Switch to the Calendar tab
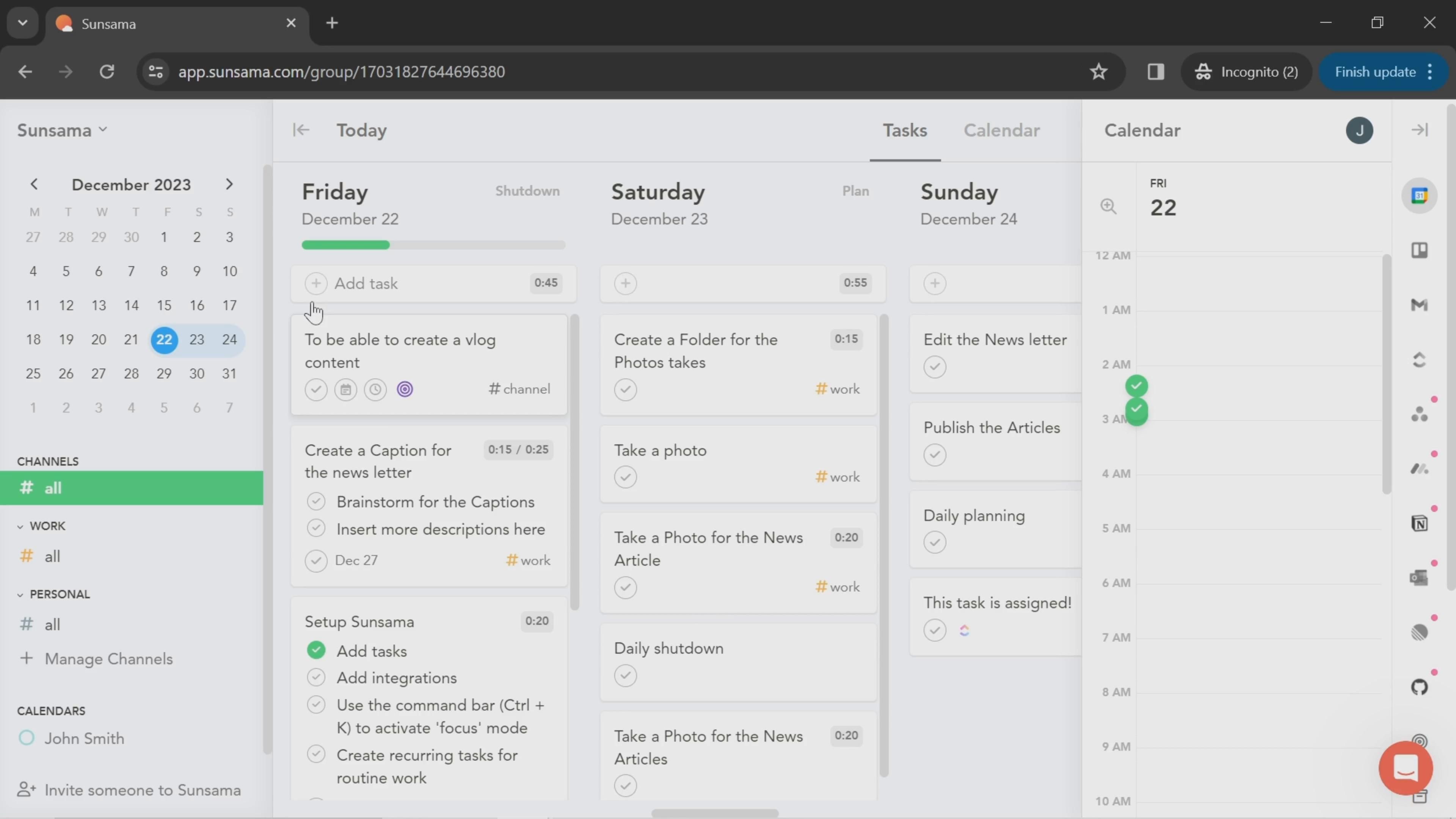 (x=1001, y=130)
